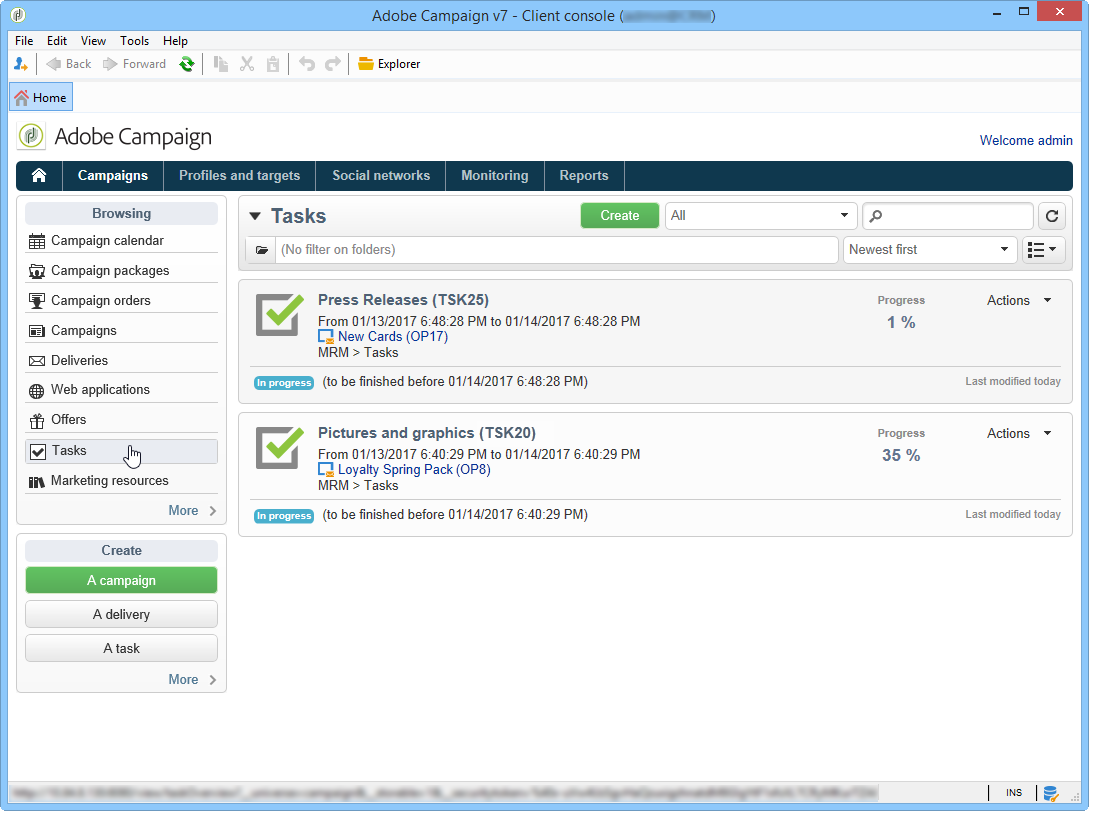Open Loyalty Spring Pack (OP8) link

[414, 470]
